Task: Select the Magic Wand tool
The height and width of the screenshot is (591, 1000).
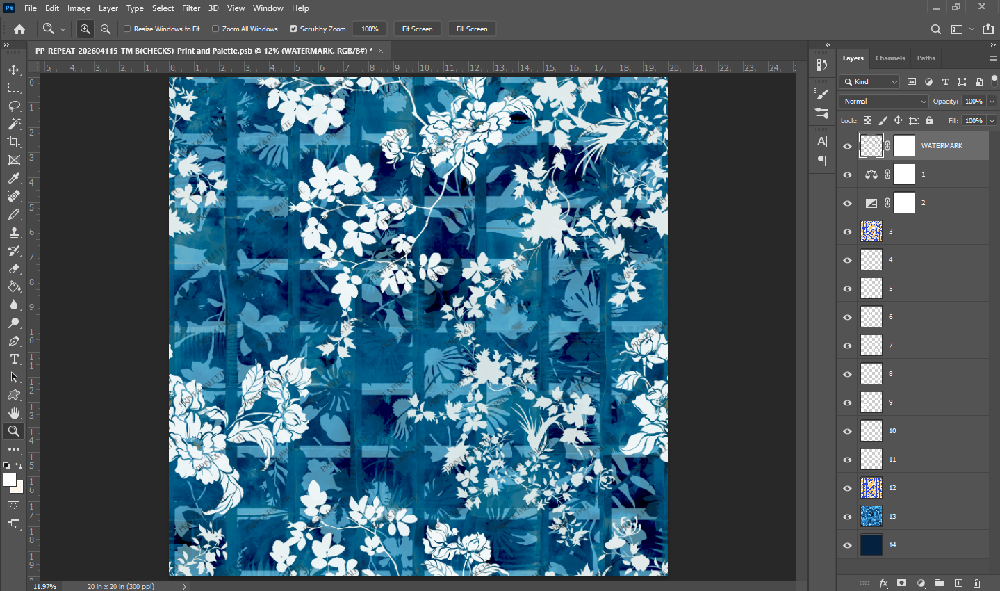Action: [x=13, y=124]
